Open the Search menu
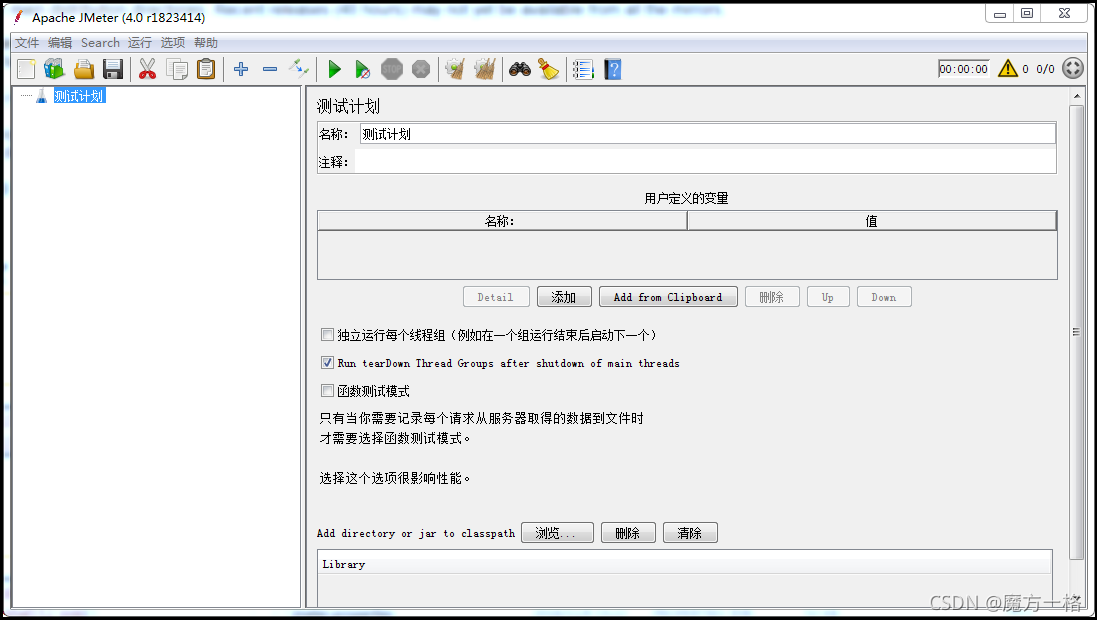The height and width of the screenshot is (621, 1097). (x=100, y=43)
